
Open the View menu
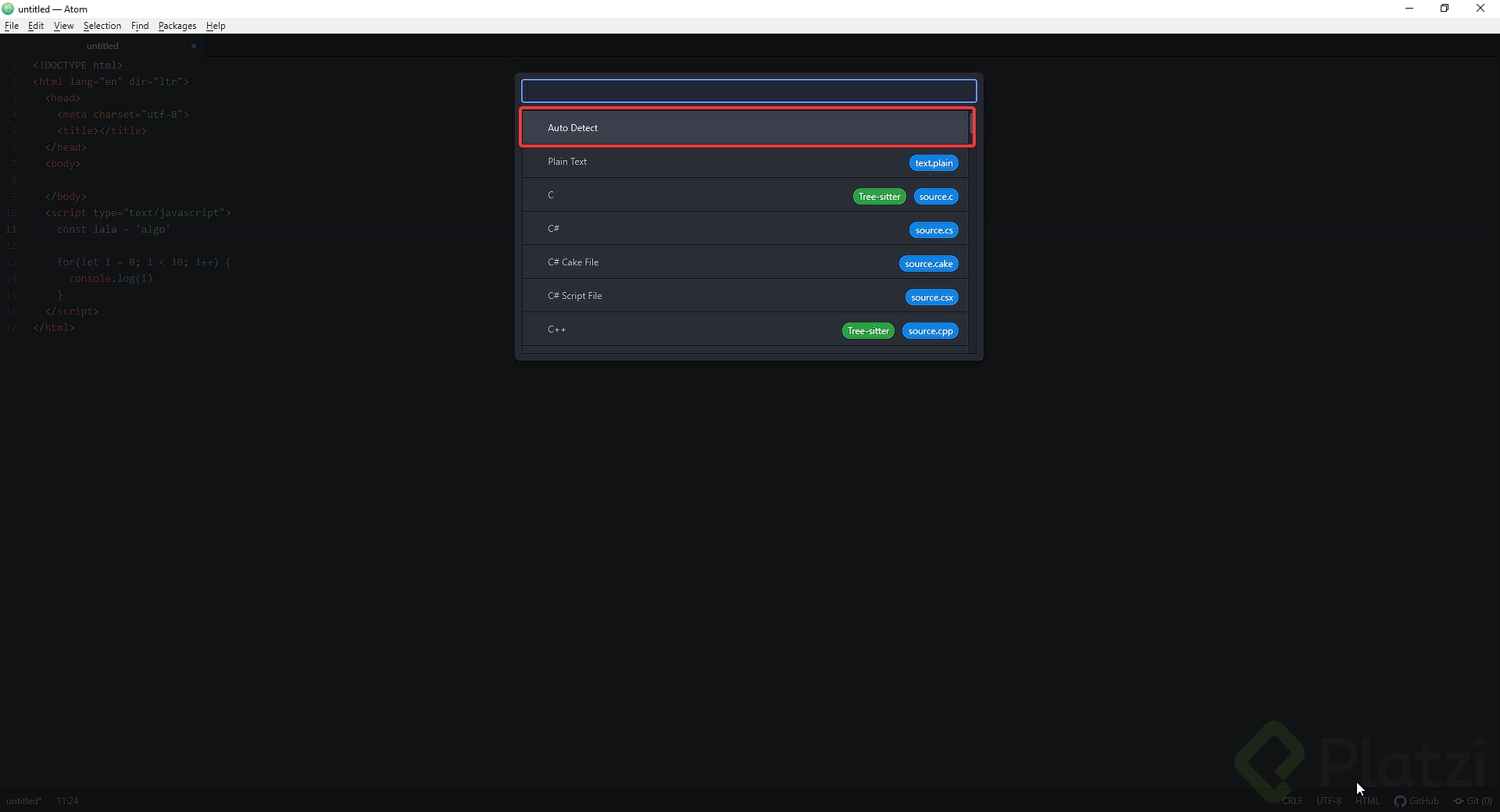pyautogui.click(x=63, y=26)
